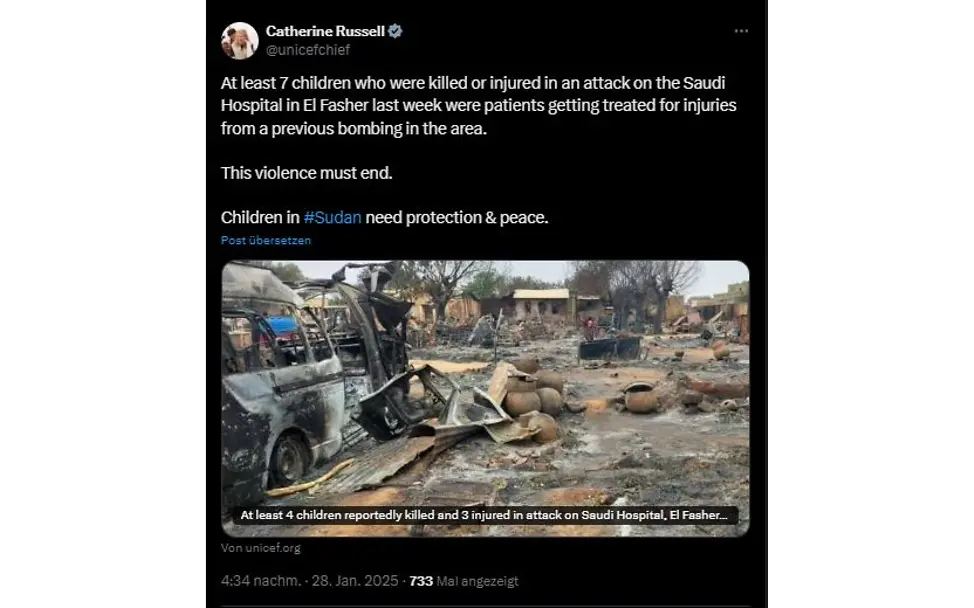Click the tweet text about Saudi Hospital

470,104
